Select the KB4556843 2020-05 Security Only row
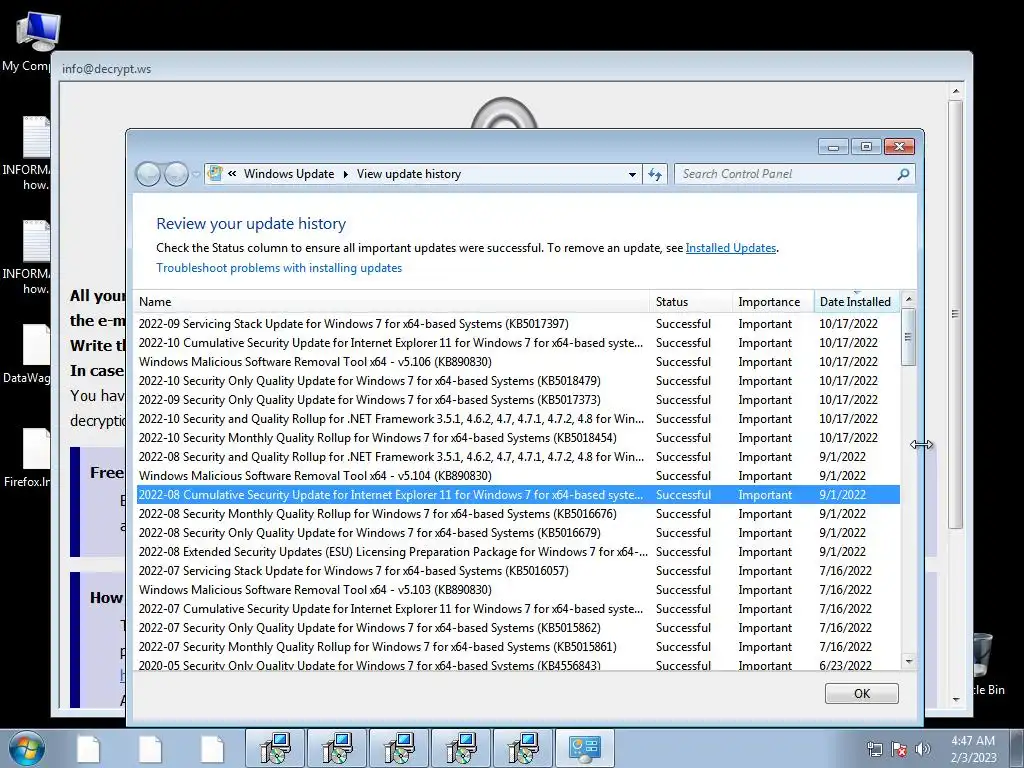Image resolution: width=1024 pixels, height=768 pixels. click(518, 664)
